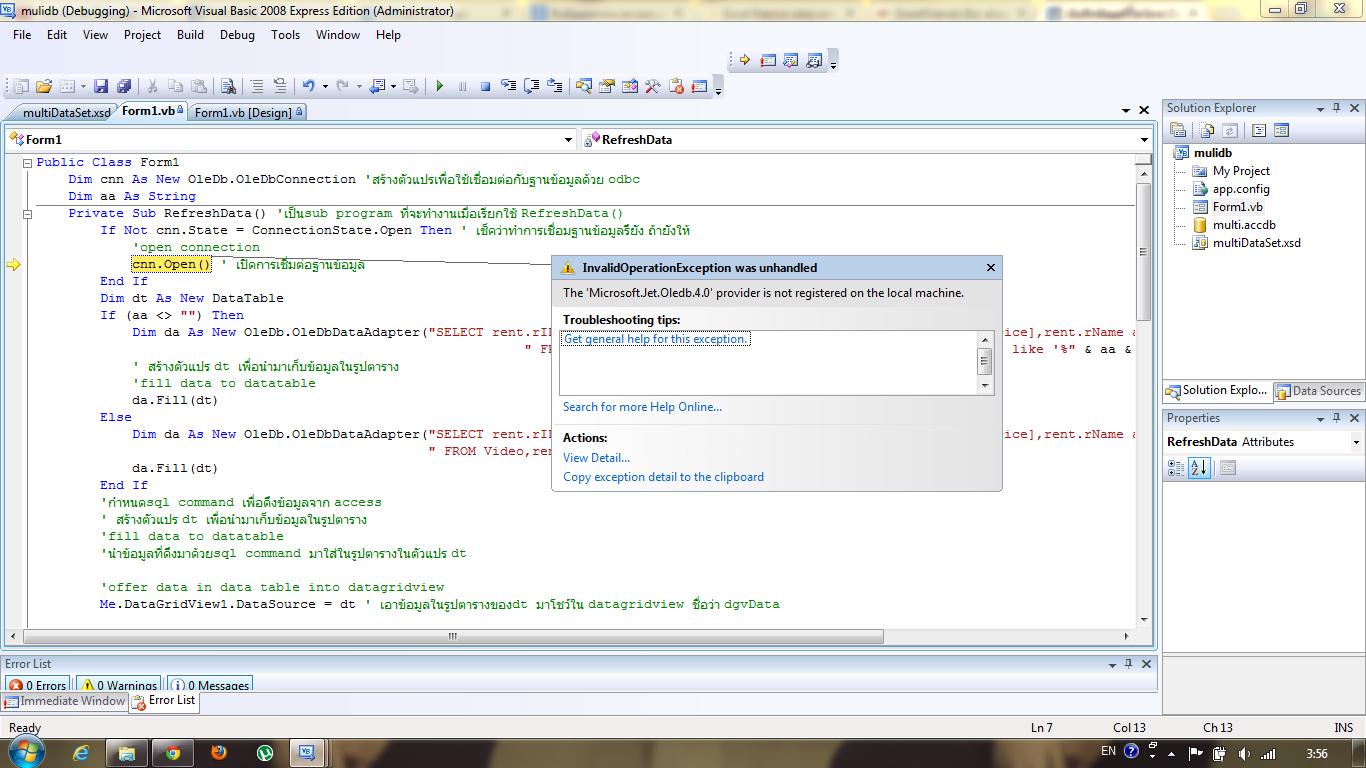This screenshot has height=768, width=1366.
Task: Click Show All Files icon in Solution Explorer
Action: [1208, 130]
